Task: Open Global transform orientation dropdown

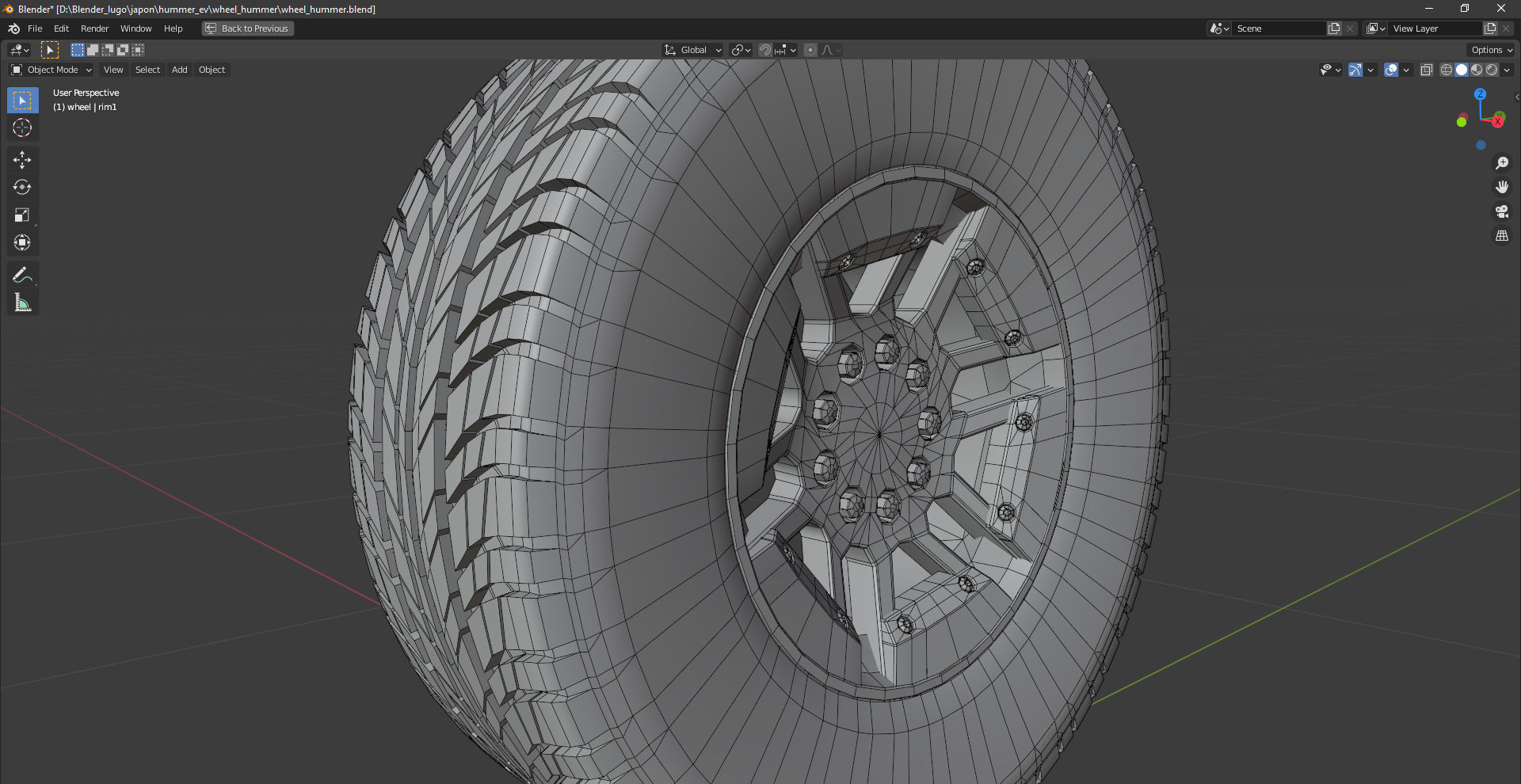Action: 692,50
